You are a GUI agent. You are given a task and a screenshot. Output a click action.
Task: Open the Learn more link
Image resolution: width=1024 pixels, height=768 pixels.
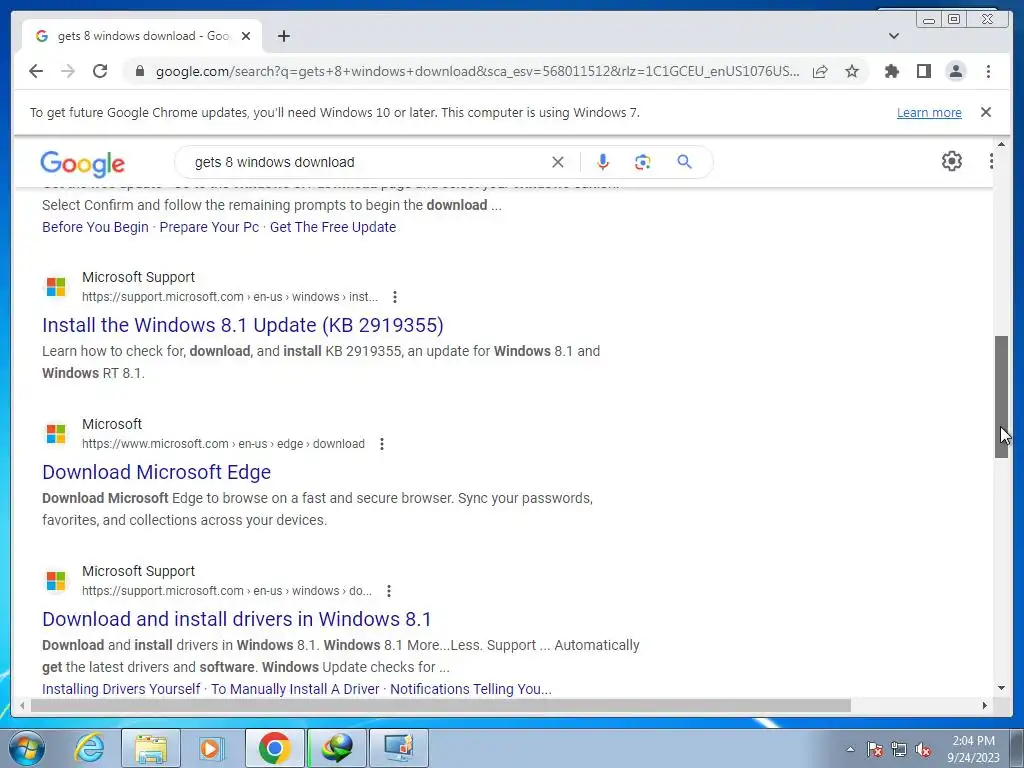point(929,112)
